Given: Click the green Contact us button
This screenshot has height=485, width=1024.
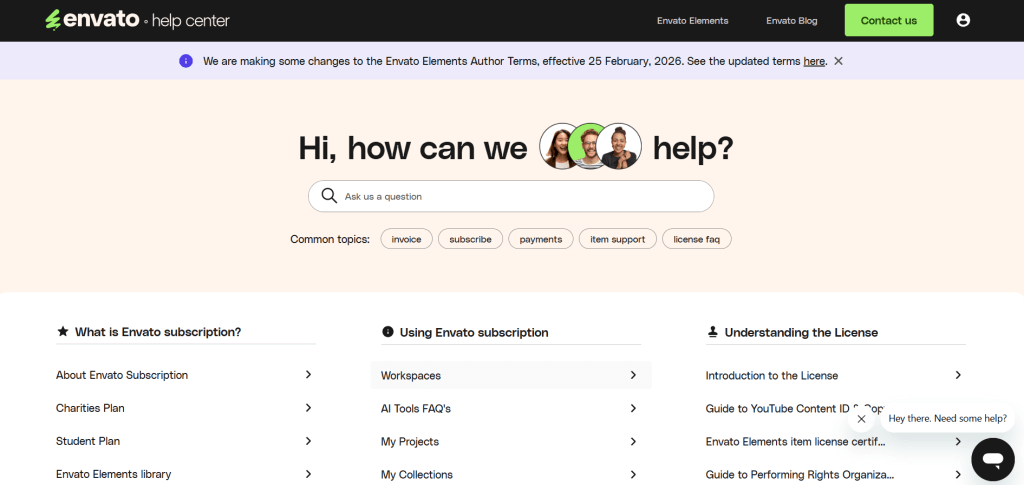Looking at the screenshot, I should (889, 20).
